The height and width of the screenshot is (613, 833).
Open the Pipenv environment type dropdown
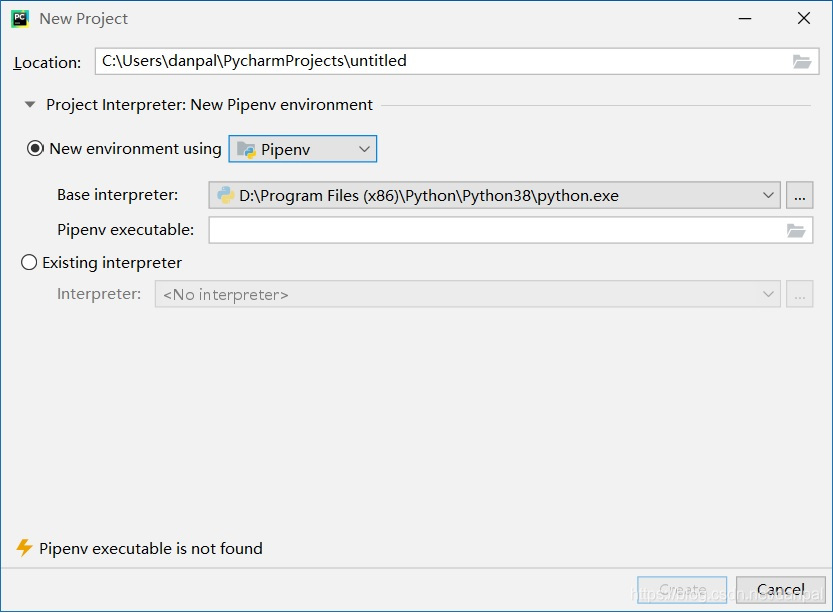[x=363, y=148]
